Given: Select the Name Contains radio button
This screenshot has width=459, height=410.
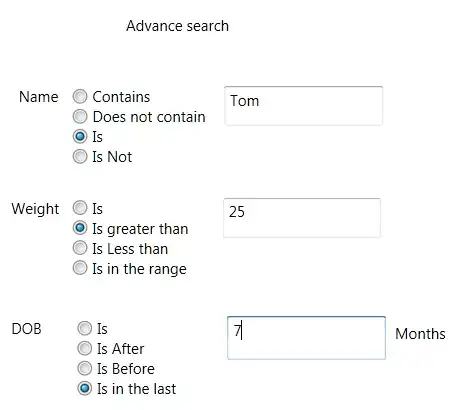Looking at the screenshot, I should (x=80, y=97).
